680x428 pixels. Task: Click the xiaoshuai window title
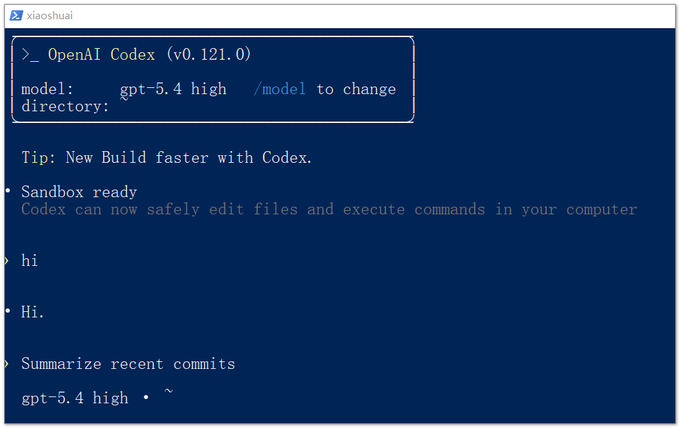click(x=49, y=16)
